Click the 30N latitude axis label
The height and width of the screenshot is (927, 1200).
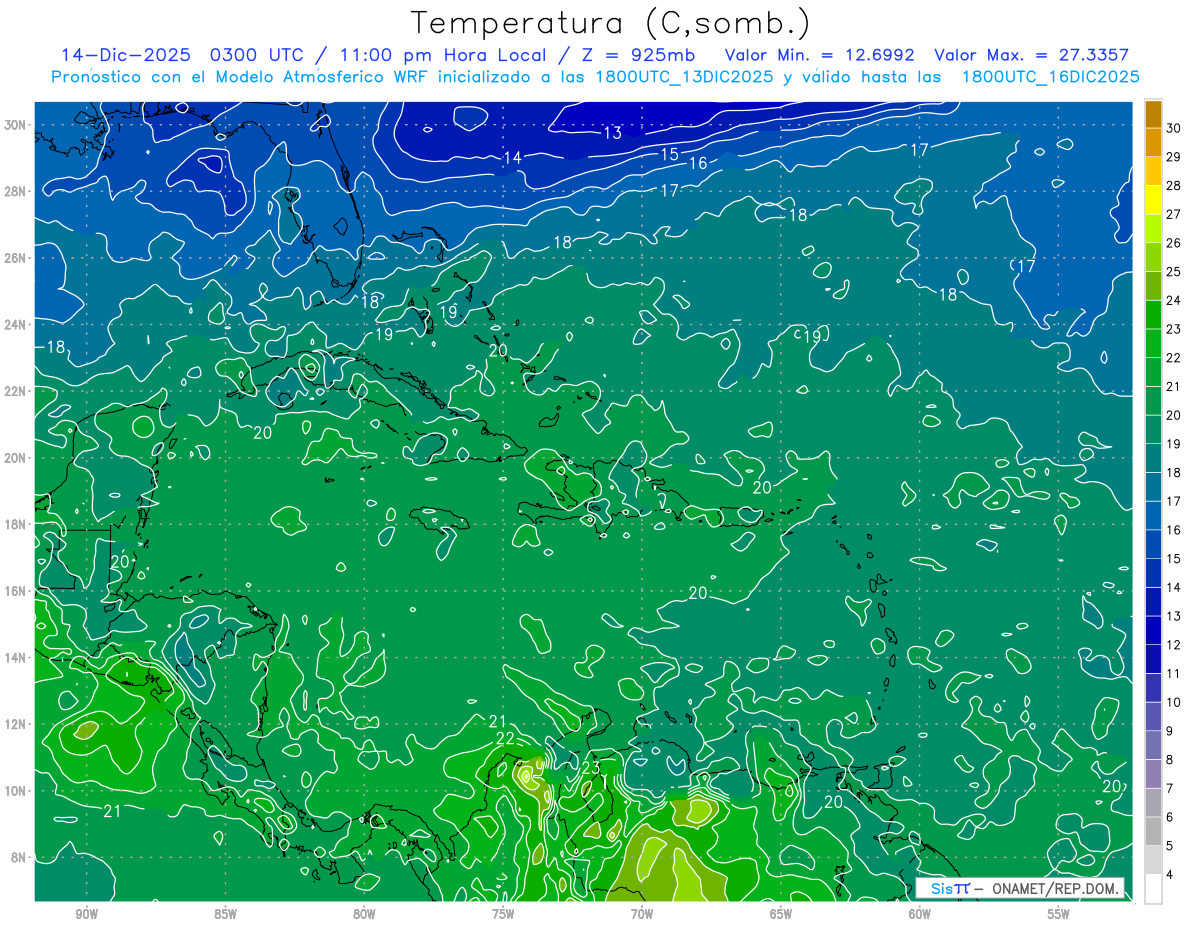coord(17,124)
